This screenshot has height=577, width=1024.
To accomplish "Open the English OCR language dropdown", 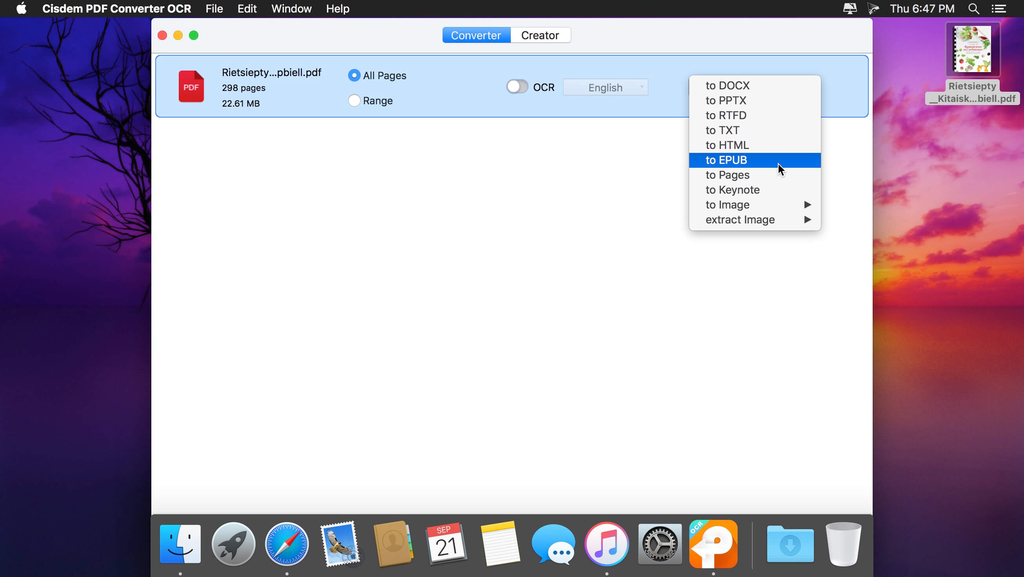I will tap(605, 87).
